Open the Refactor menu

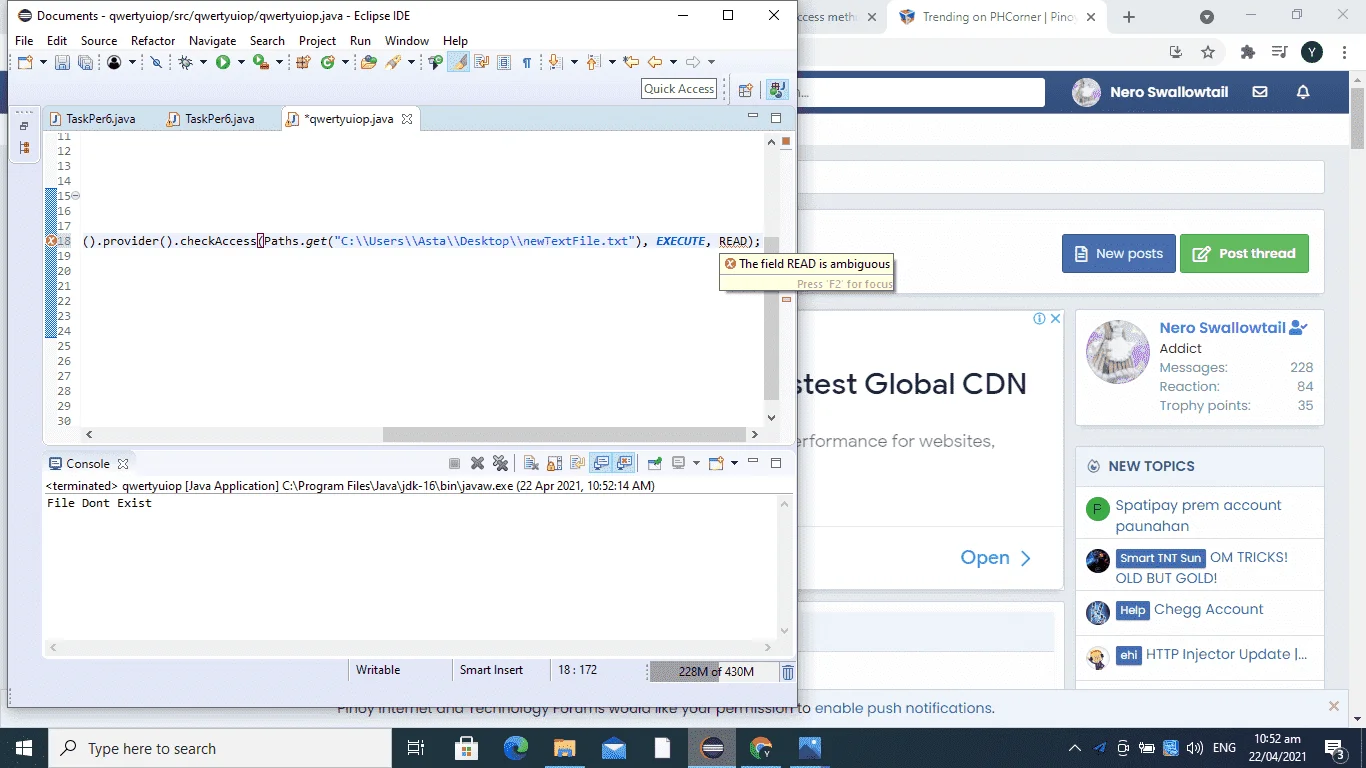[153, 40]
